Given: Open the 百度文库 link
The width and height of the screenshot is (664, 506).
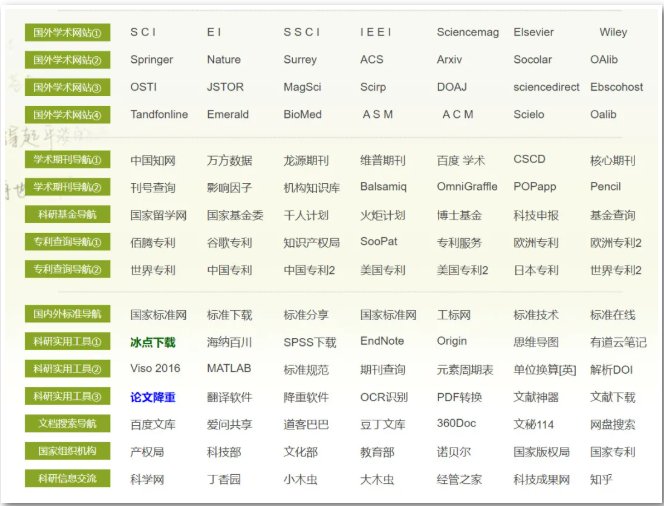Looking at the screenshot, I should [x=153, y=424].
